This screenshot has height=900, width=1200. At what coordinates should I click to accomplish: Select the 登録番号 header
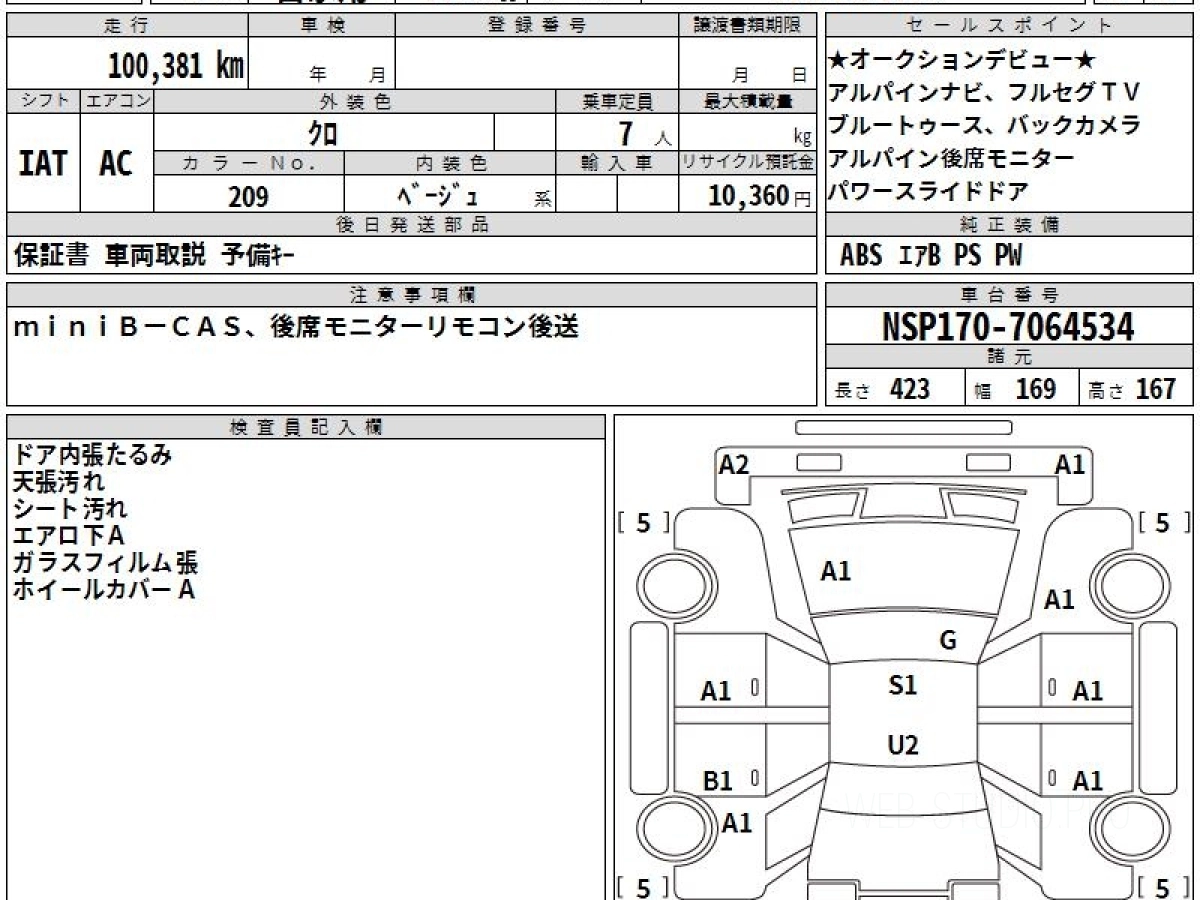point(537,26)
